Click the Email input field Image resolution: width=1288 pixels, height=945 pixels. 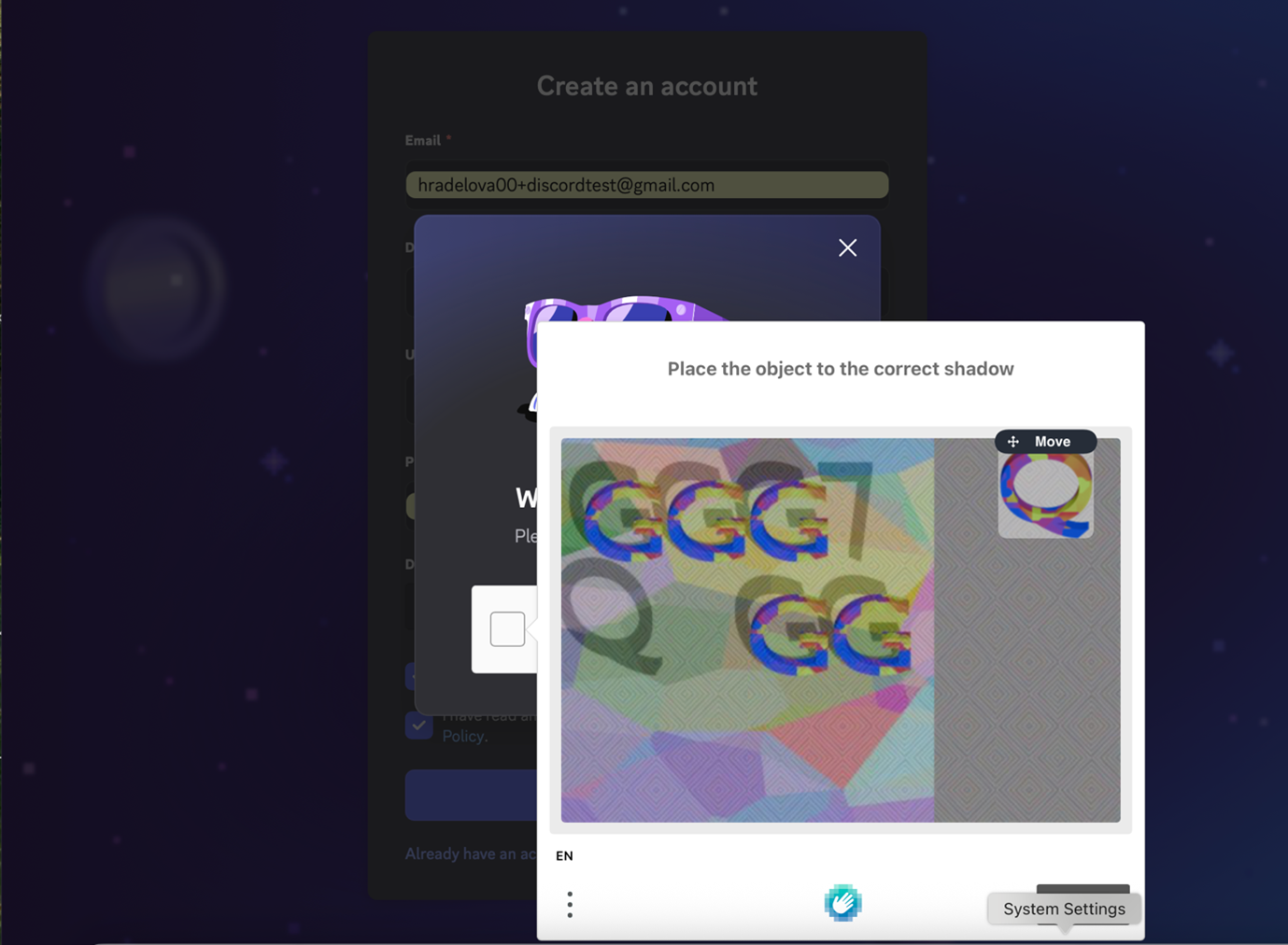[646, 185]
